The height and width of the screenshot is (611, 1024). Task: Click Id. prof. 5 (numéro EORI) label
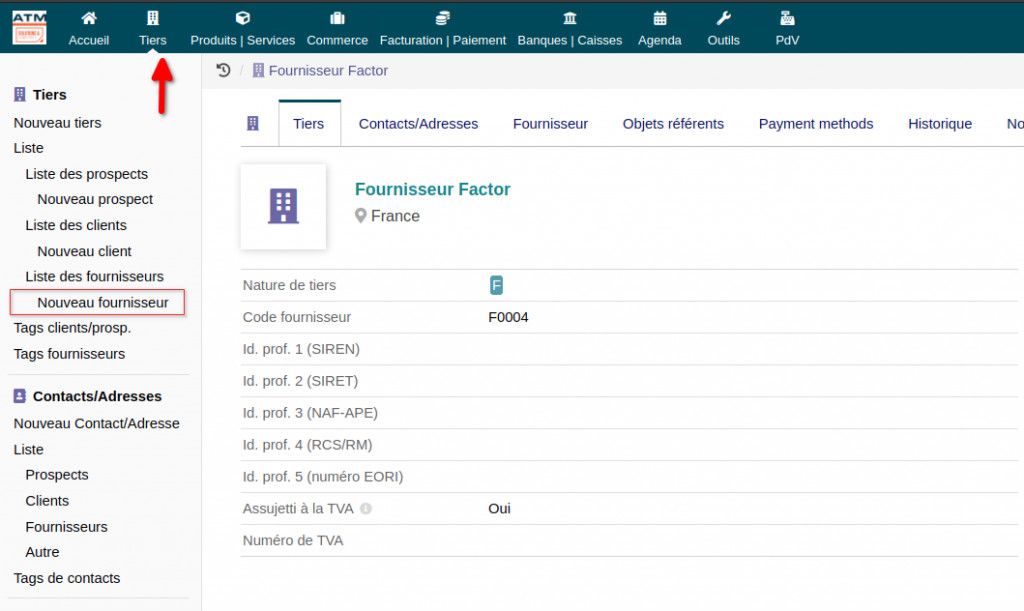323,477
